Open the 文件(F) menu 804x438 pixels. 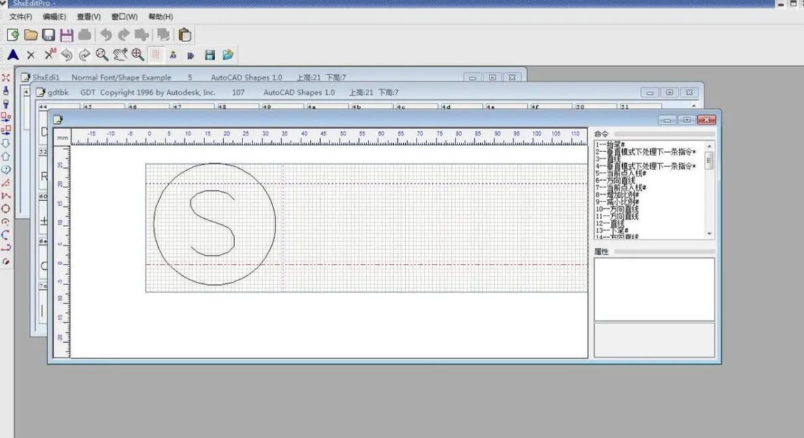pos(20,17)
